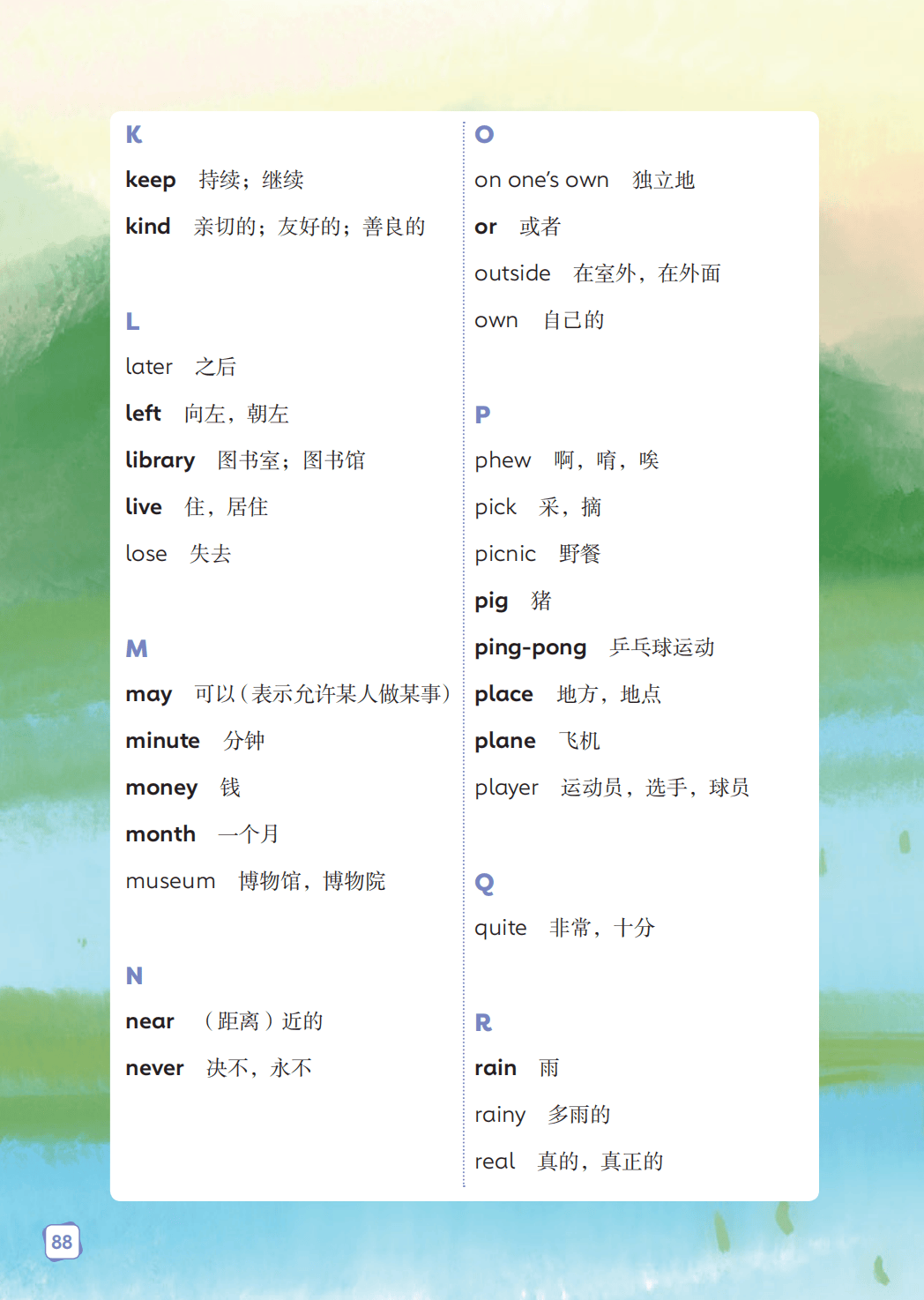
Task: Click the word 'museum' entry
Action: coord(170,881)
